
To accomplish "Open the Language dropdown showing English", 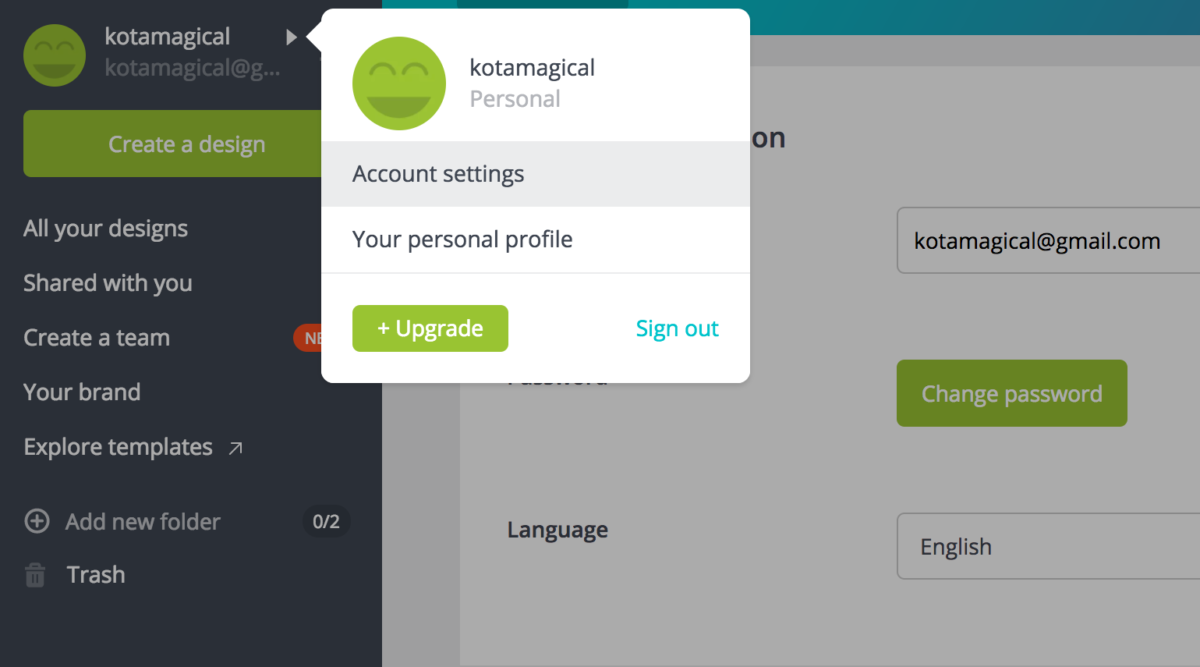I will pos(1048,546).
